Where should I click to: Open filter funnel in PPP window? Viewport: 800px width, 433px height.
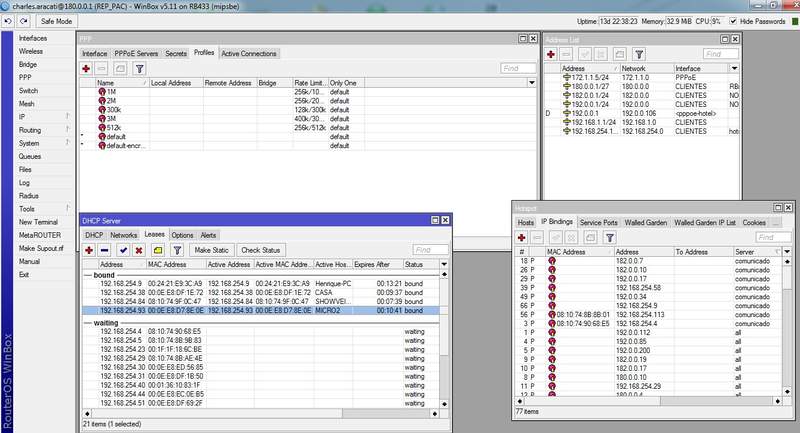coord(139,68)
